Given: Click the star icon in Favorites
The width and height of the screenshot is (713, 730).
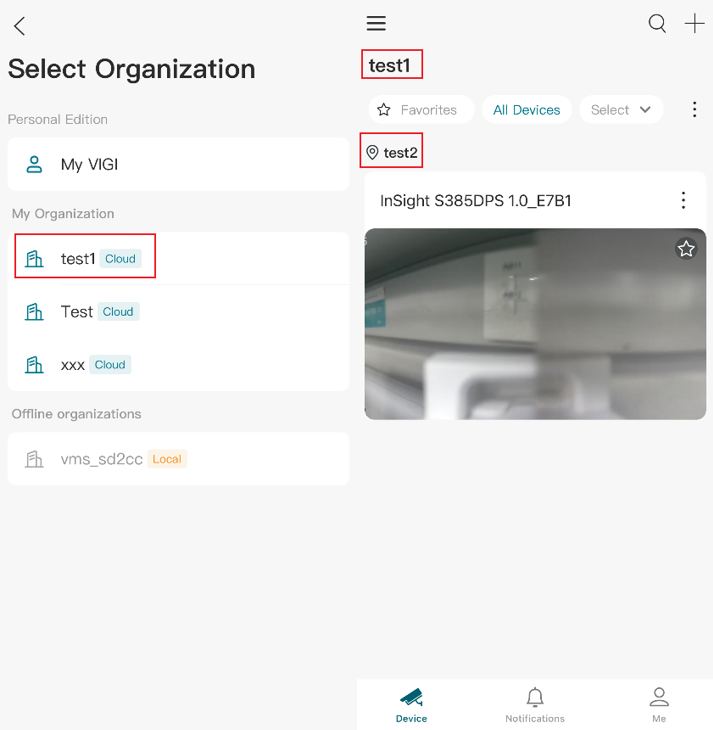Looking at the screenshot, I should point(384,110).
